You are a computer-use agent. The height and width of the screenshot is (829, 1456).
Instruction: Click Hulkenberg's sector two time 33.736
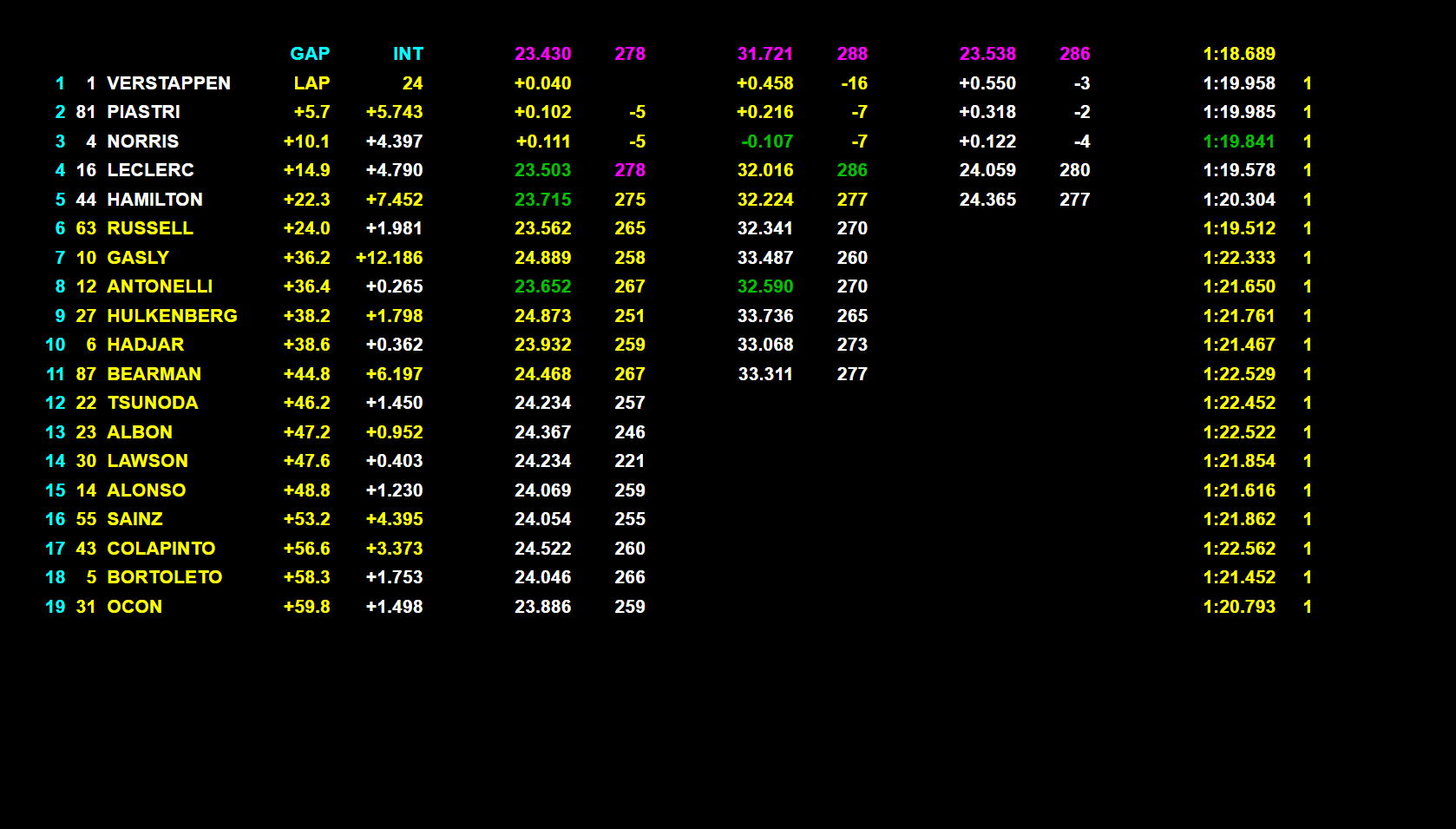click(765, 316)
